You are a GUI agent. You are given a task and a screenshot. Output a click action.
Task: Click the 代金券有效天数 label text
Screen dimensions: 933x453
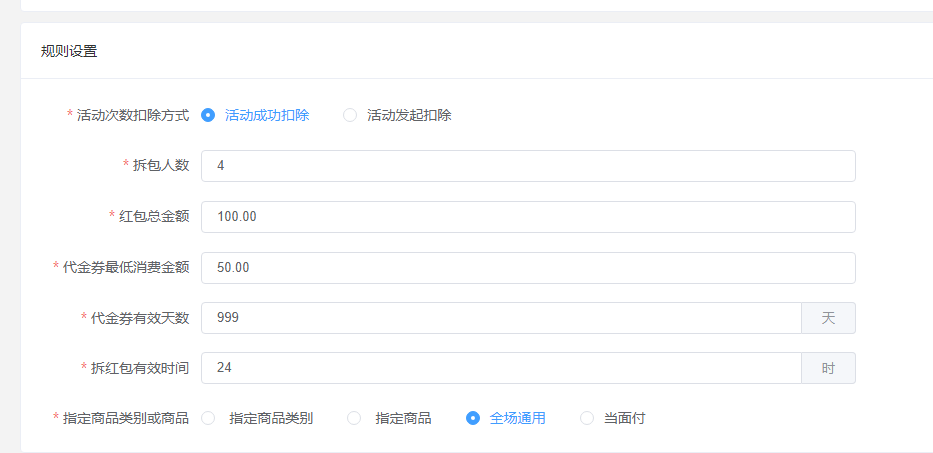coord(140,318)
